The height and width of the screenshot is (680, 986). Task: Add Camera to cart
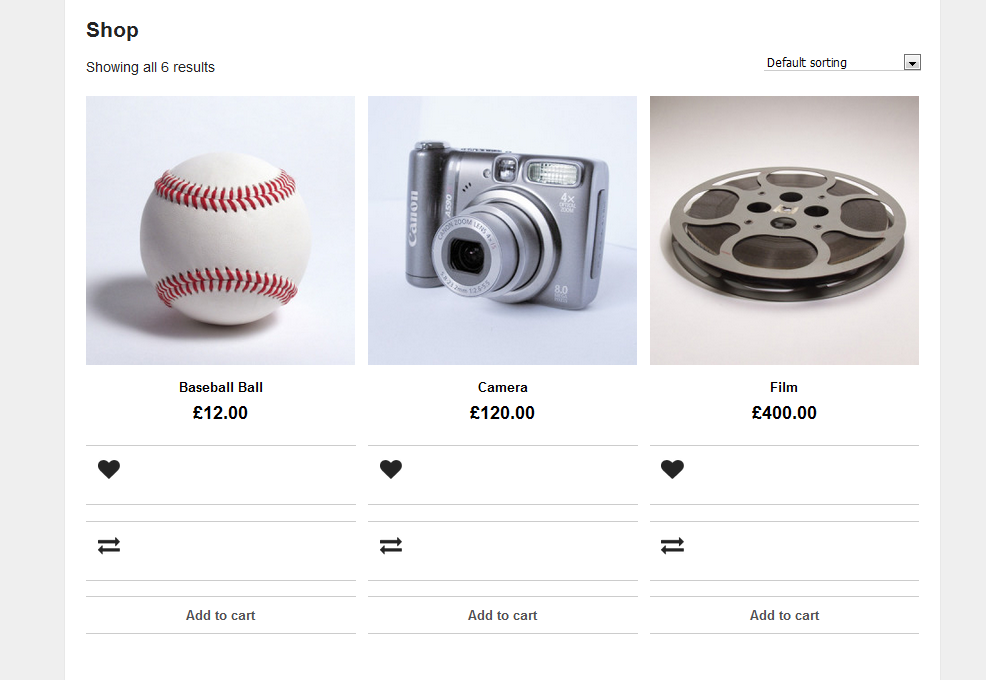coord(503,616)
